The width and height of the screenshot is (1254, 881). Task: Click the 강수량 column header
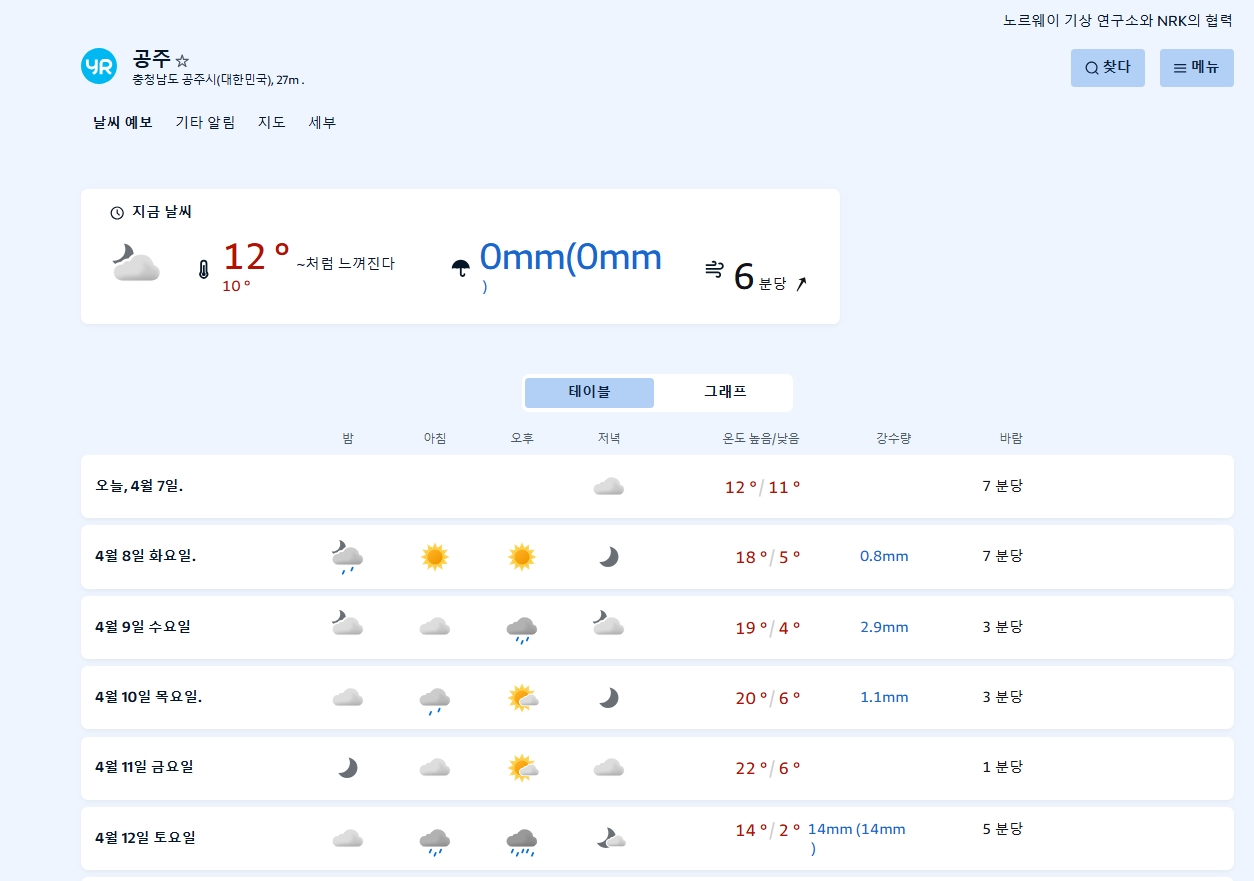click(x=893, y=438)
